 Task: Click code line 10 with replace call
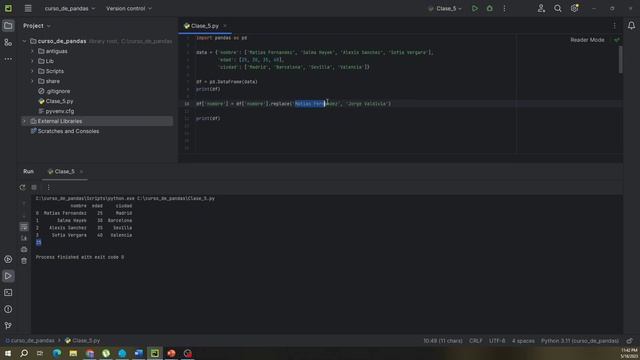pos(293,104)
